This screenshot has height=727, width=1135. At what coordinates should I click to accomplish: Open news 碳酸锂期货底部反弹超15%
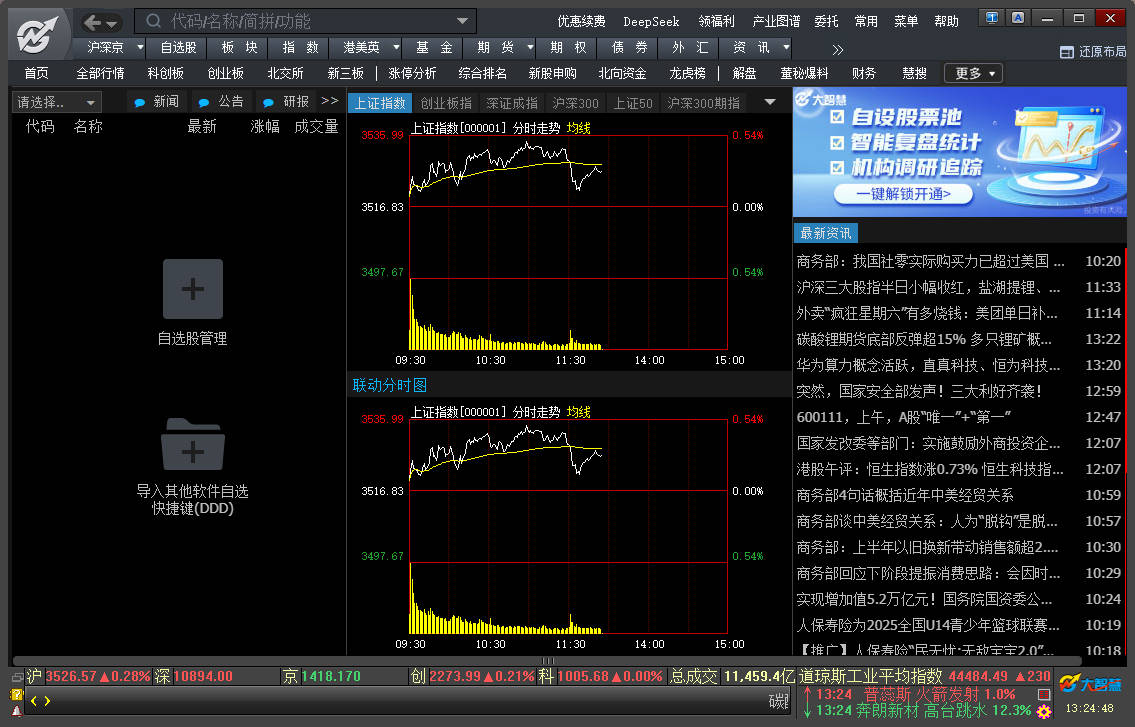click(924, 339)
